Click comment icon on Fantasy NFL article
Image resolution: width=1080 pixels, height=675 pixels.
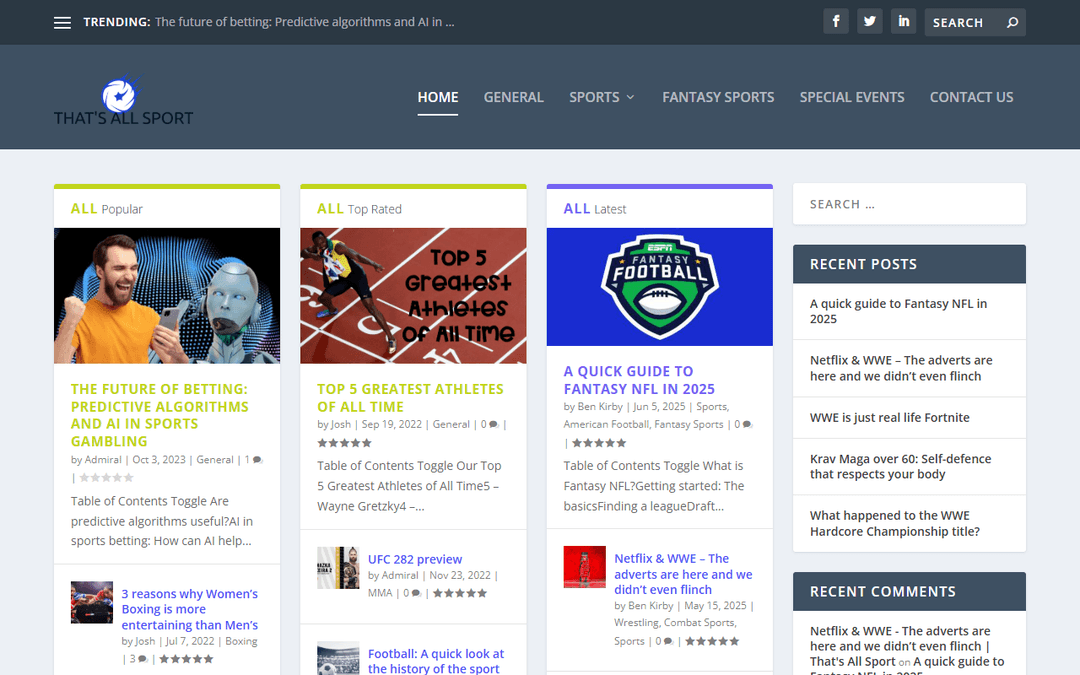coord(747,425)
